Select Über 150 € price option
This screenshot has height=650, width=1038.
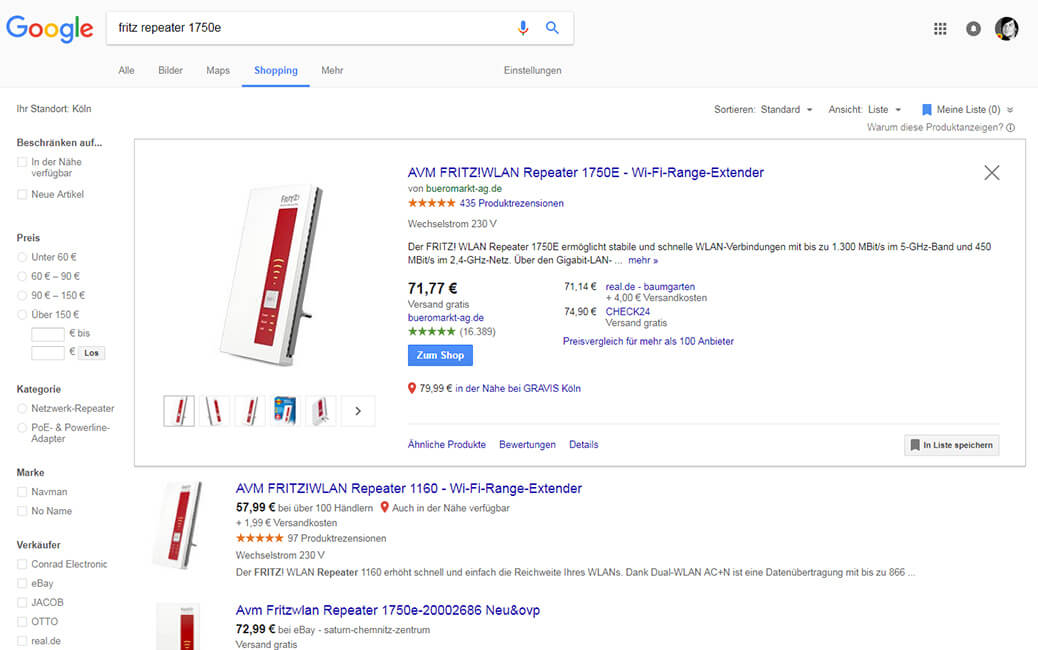pyautogui.click(x=22, y=315)
